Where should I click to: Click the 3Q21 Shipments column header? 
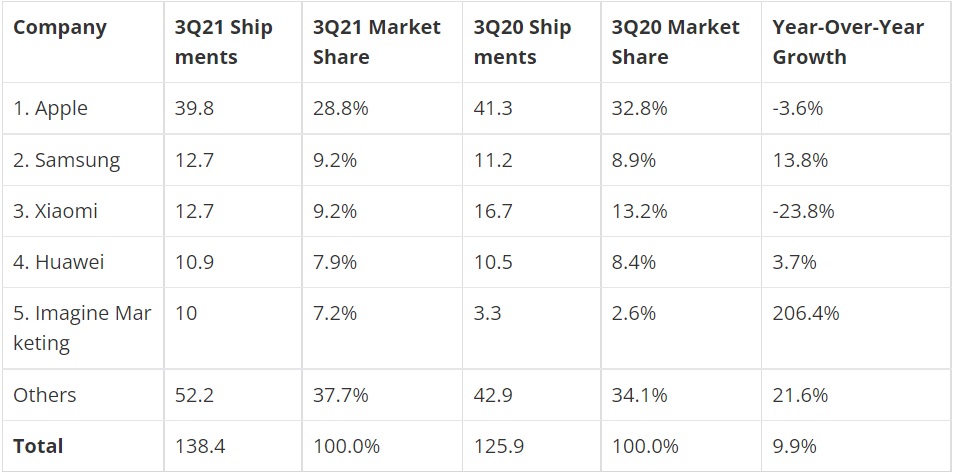(223, 42)
